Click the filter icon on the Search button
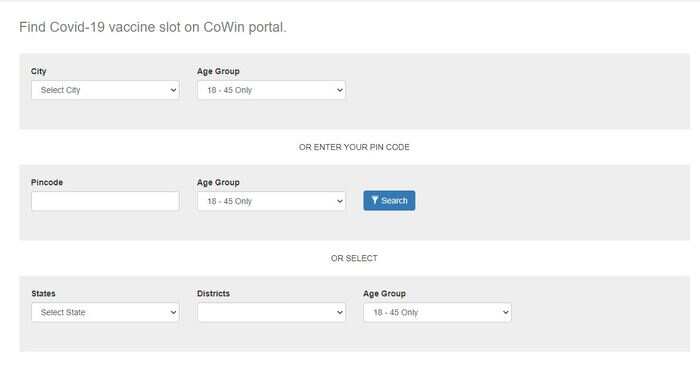 (x=375, y=200)
